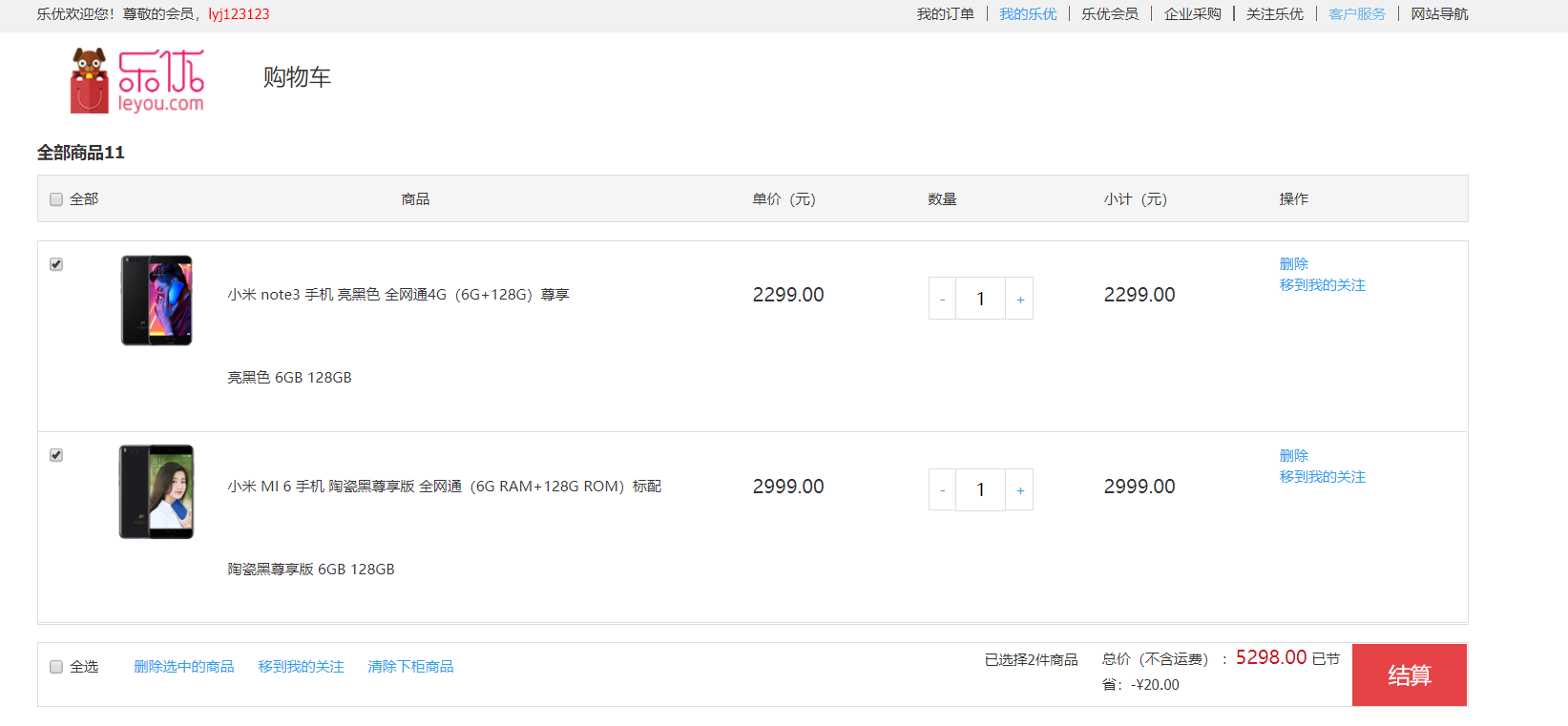This screenshot has width=1568, height=726.
Task: Open the 小米 MI 6 手机 陶瓷黑尊享版 title
Action: coord(445,487)
